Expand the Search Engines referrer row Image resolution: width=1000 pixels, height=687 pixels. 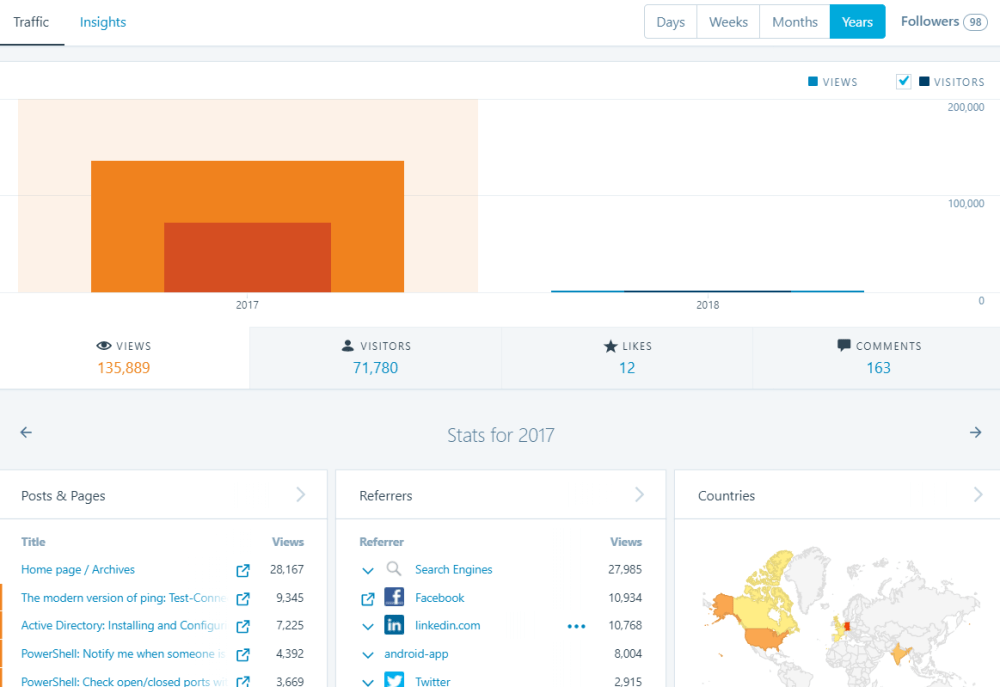[368, 570]
